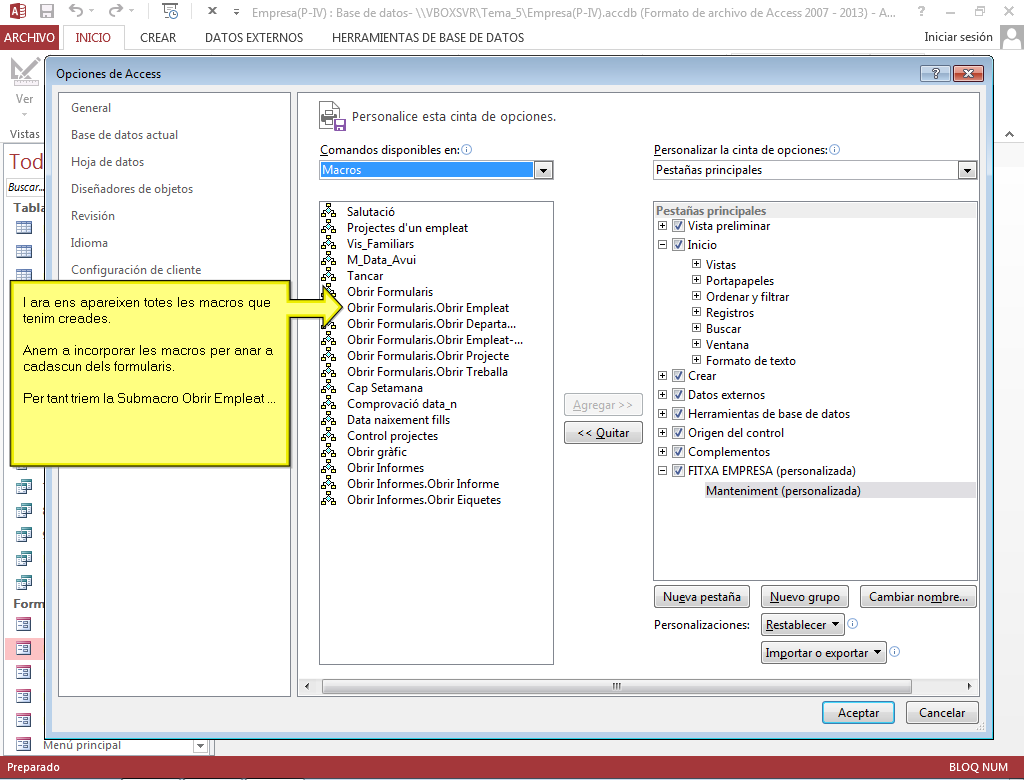
Task: Open the Importar o exportar dropdown
Action: click(x=824, y=653)
